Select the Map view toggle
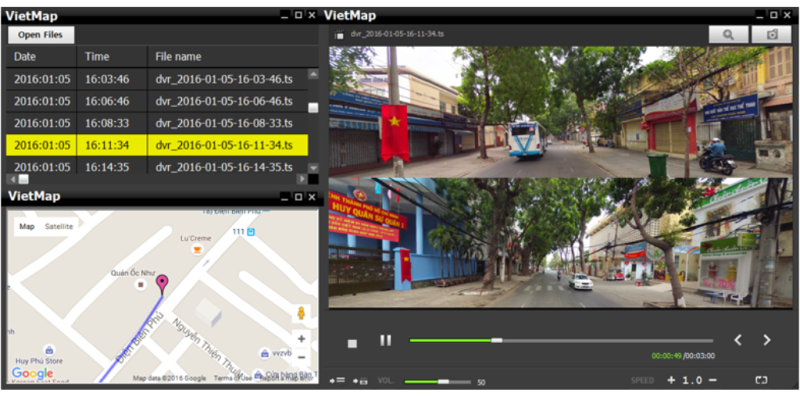Viewport: 800px width, 397px height. 27,227
